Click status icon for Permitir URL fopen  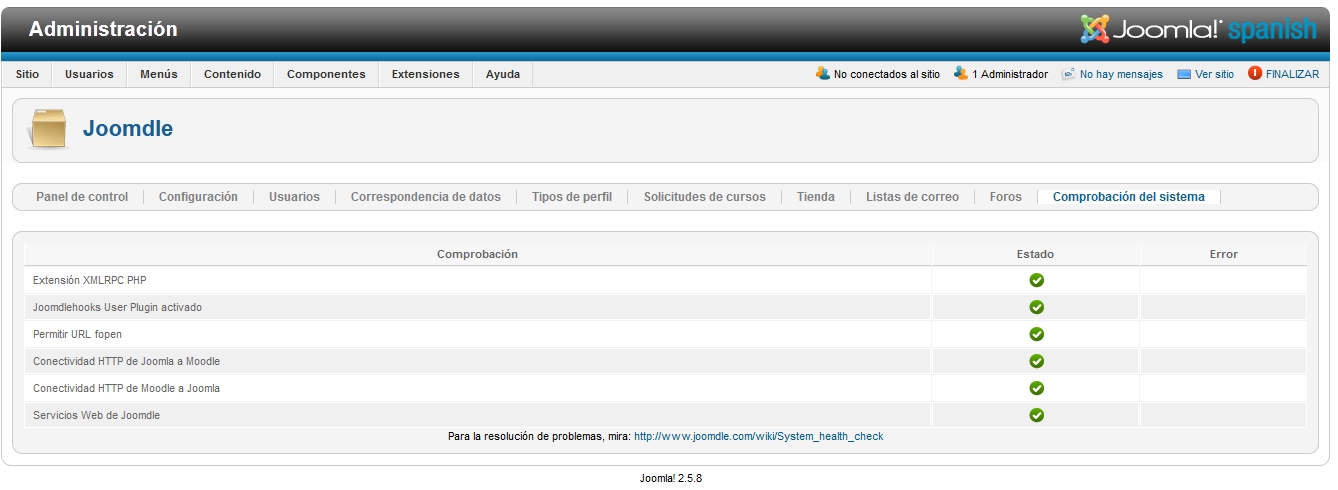pos(1036,334)
